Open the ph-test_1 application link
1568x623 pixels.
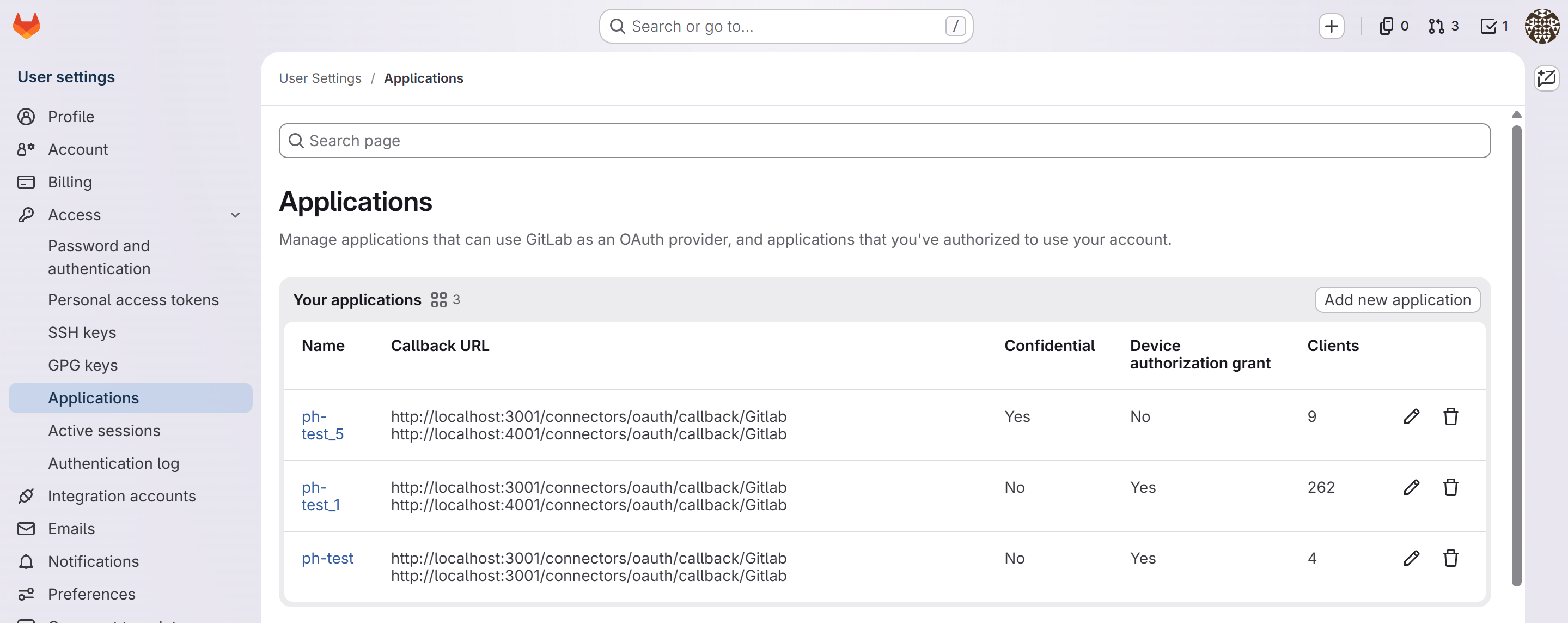(x=321, y=495)
